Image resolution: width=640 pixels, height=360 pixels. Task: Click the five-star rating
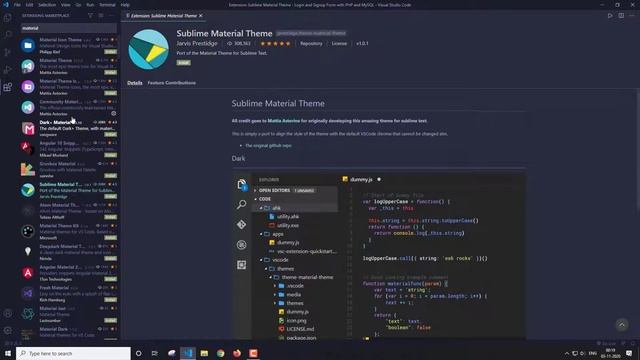276,43
